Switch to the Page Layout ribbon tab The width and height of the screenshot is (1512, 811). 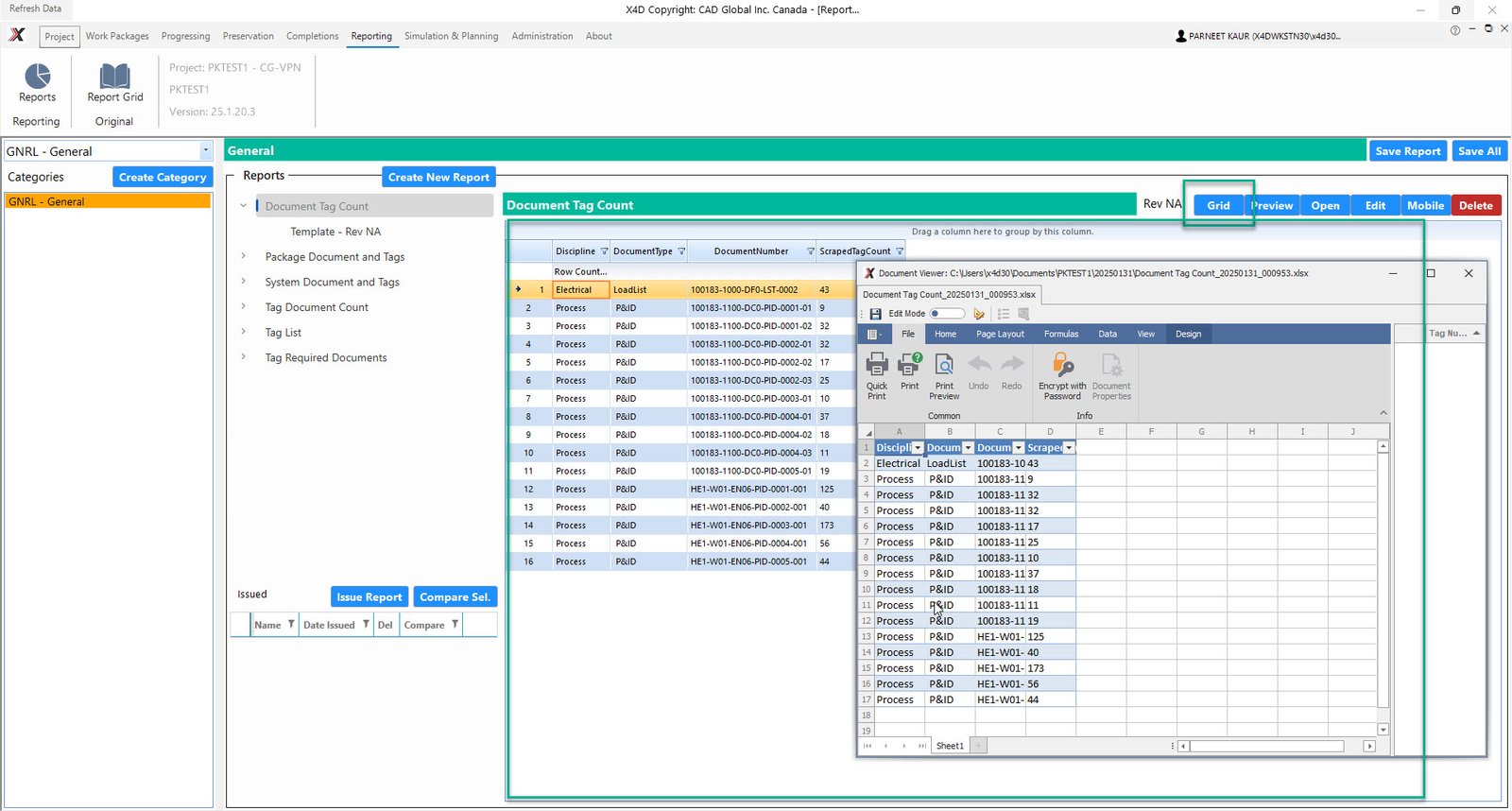point(1000,334)
